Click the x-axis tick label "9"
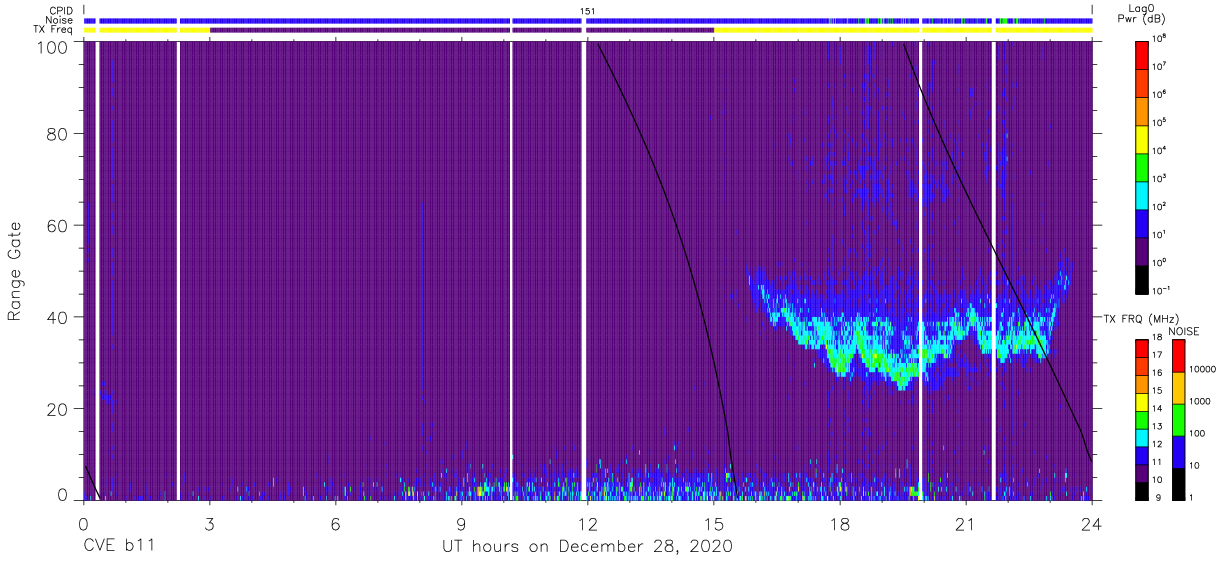The height and width of the screenshot is (567, 1228). (x=461, y=523)
